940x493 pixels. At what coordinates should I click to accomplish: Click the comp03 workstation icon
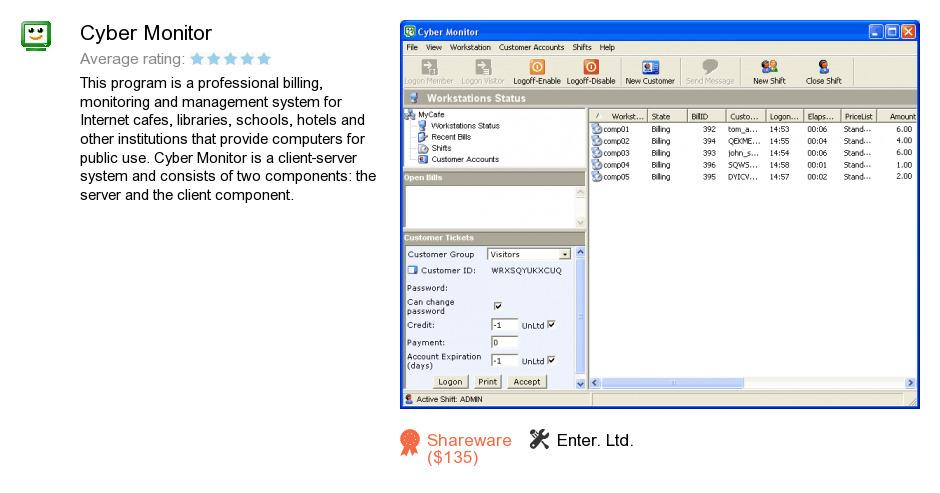click(596, 153)
